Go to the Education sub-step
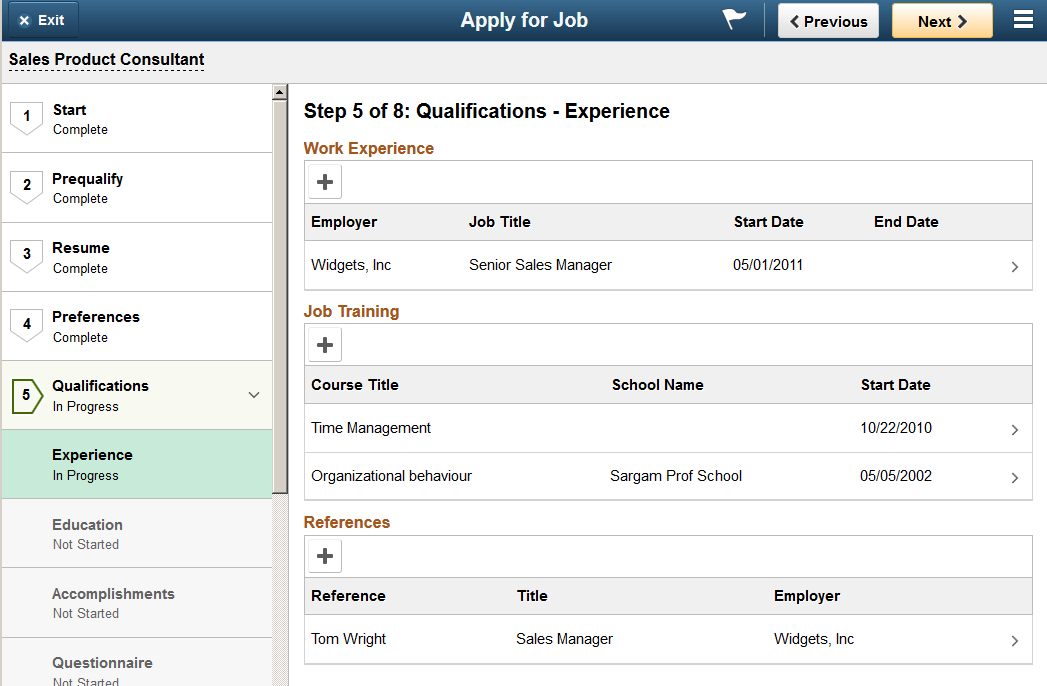Screen dimensions: 1047x686 tap(137, 534)
